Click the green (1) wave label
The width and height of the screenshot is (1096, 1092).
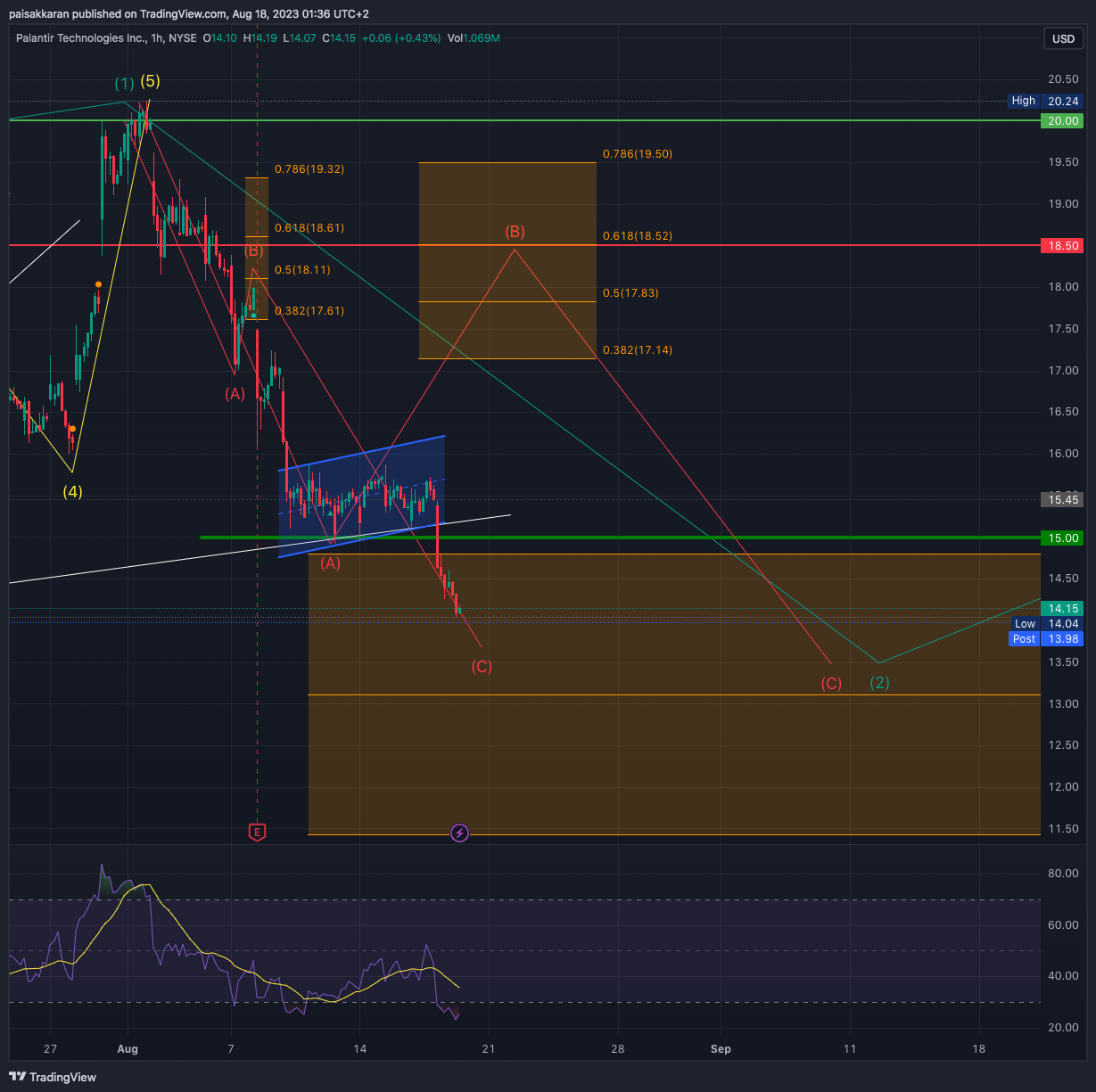tap(125, 83)
